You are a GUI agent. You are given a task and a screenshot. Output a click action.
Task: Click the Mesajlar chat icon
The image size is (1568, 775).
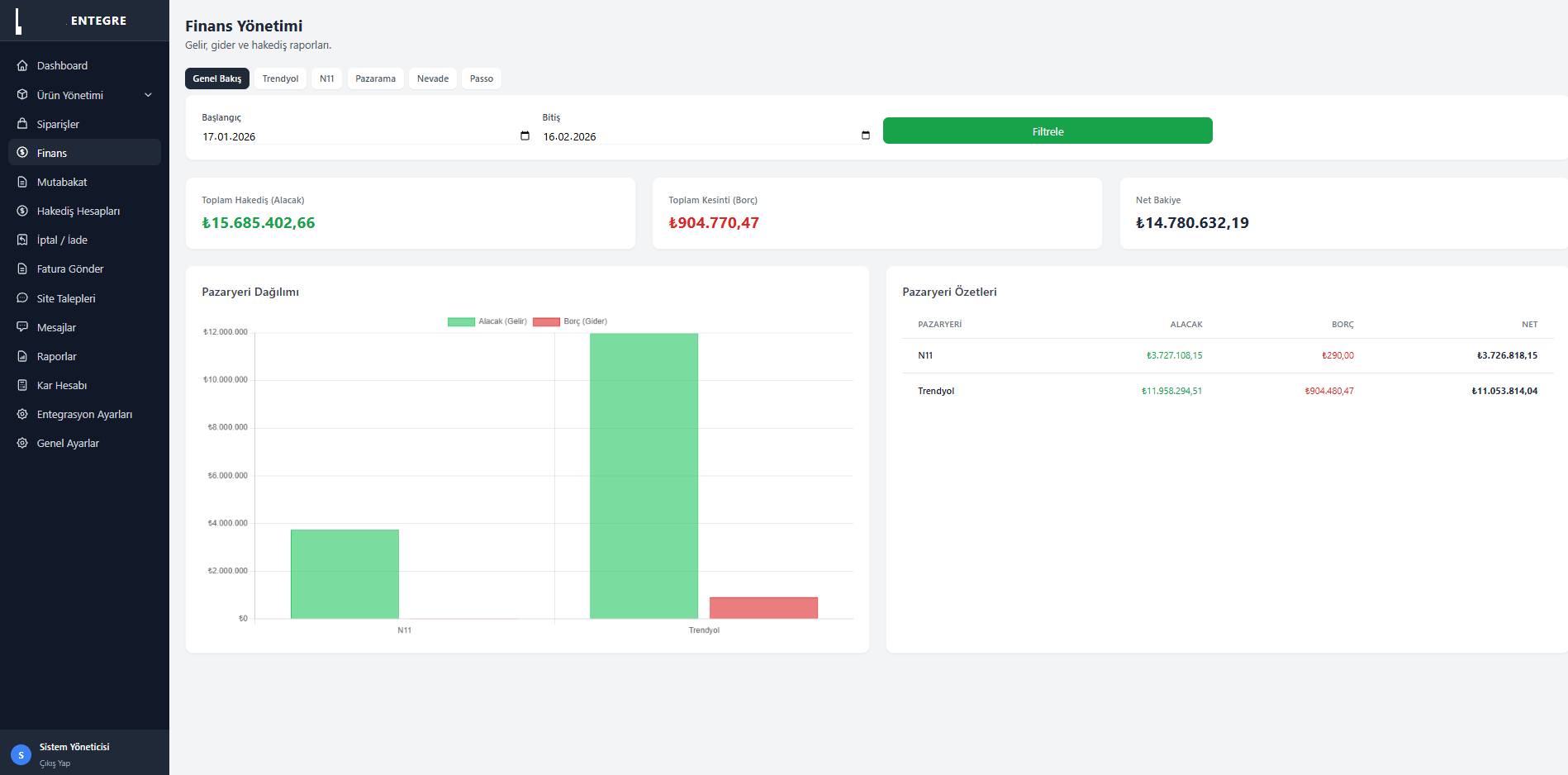[x=22, y=327]
